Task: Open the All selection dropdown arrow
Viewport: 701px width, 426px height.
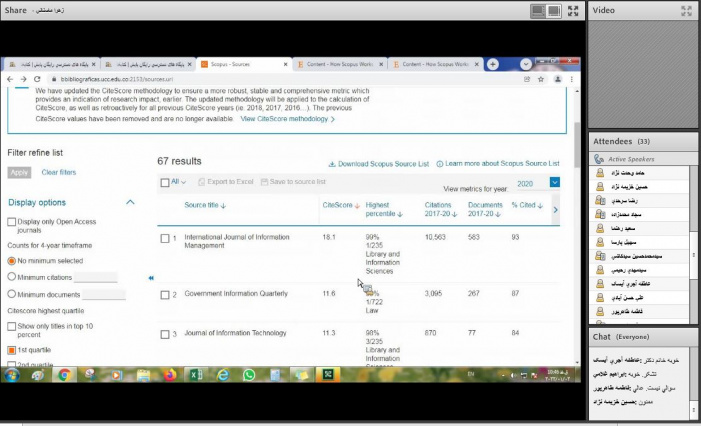Action: (x=183, y=182)
